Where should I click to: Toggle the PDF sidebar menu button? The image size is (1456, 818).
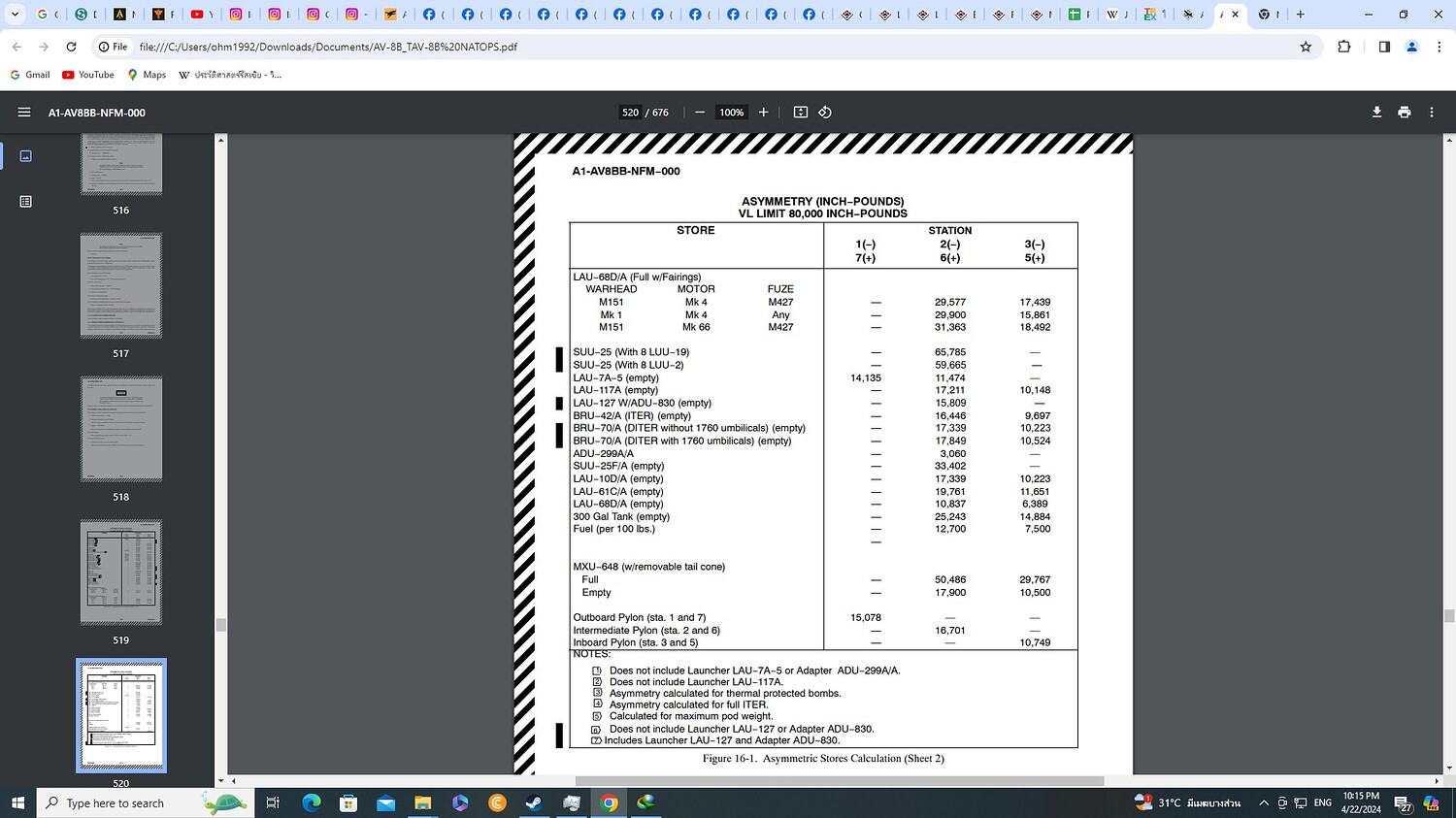point(24,113)
